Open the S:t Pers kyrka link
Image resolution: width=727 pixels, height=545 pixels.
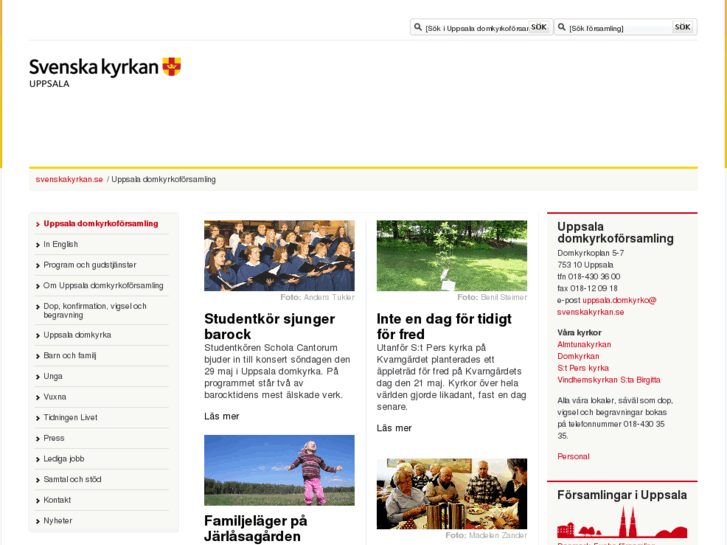tap(583, 368)
